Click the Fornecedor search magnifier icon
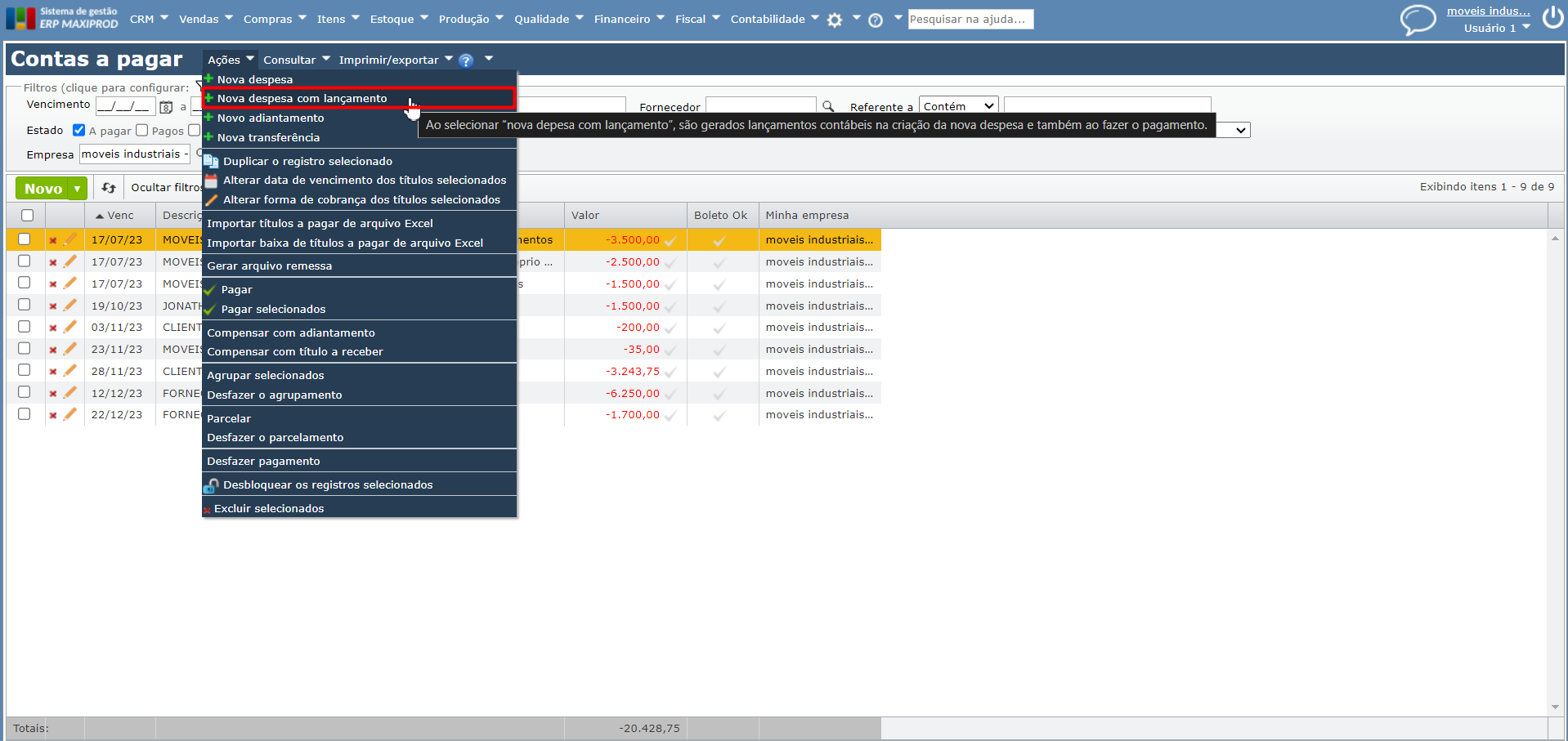1568x741 pixels. click(x=828, y=106)
